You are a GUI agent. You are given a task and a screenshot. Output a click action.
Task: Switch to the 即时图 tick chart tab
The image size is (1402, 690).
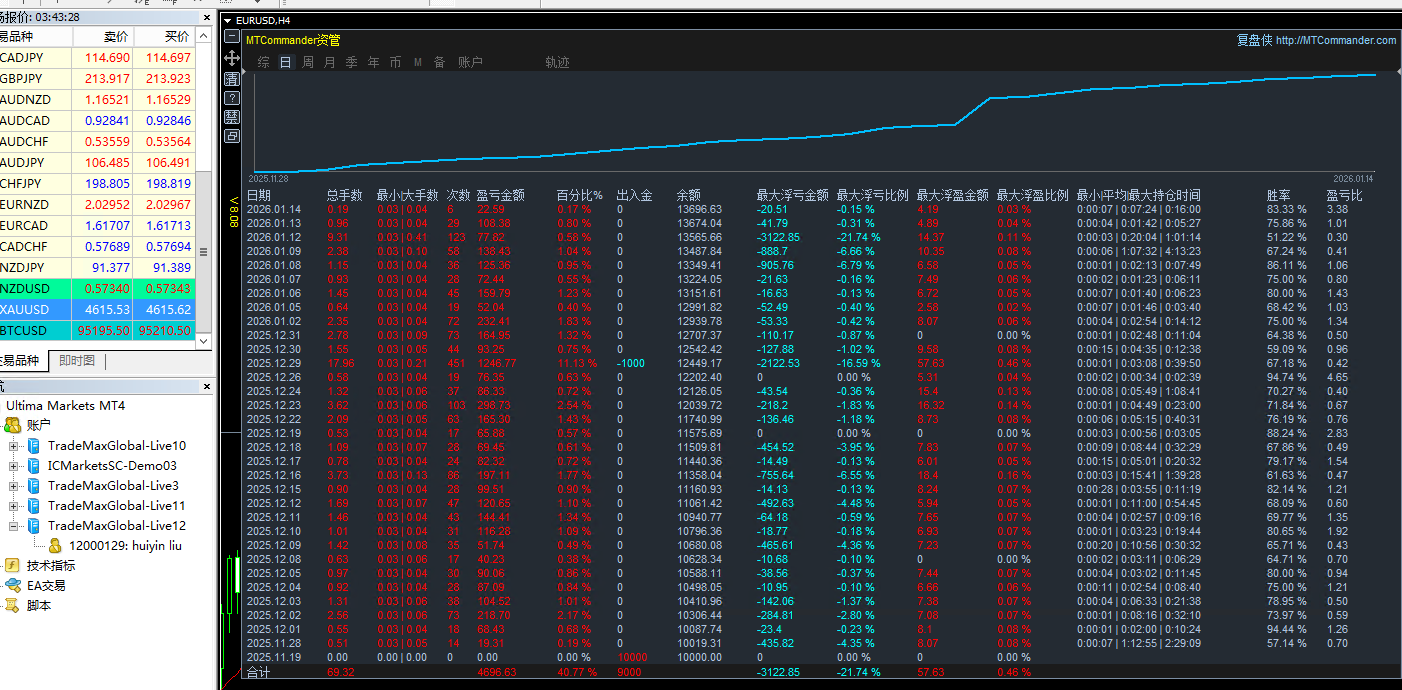tap(77, 361)
